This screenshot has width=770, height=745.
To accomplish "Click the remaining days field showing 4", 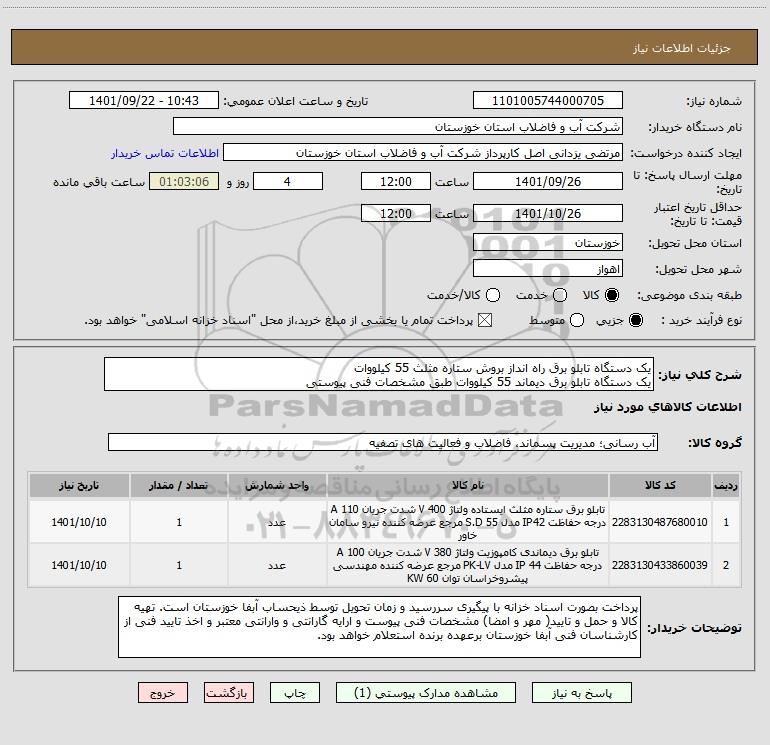I will (288, 181).
